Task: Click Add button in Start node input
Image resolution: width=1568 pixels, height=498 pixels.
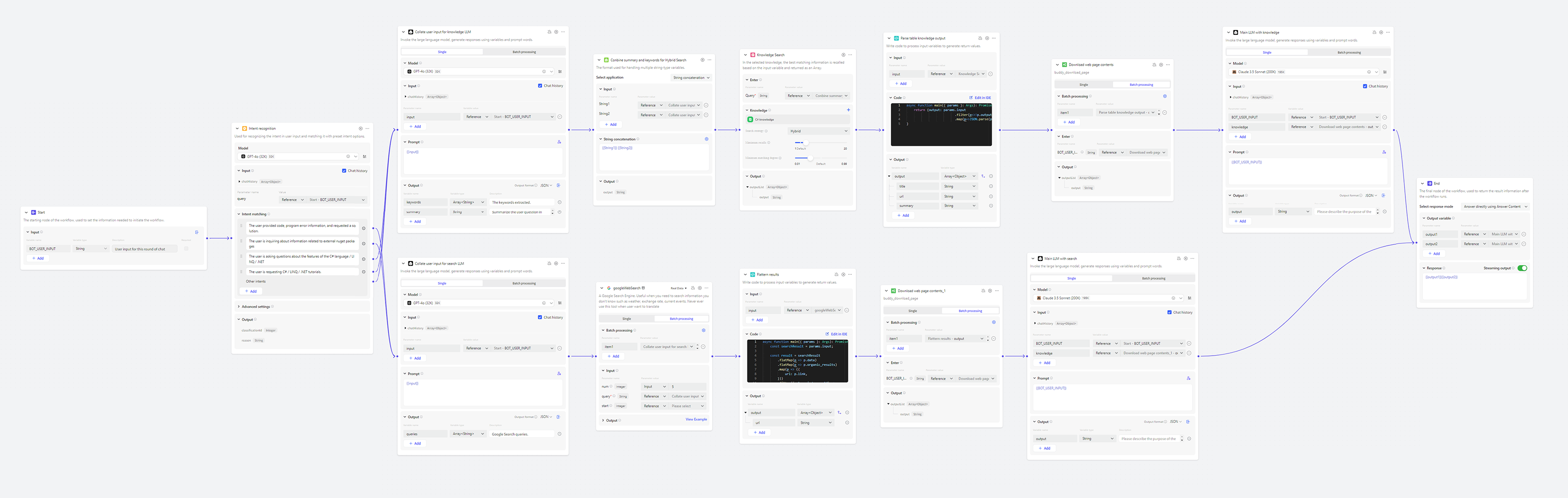Action: pos(38,258)
